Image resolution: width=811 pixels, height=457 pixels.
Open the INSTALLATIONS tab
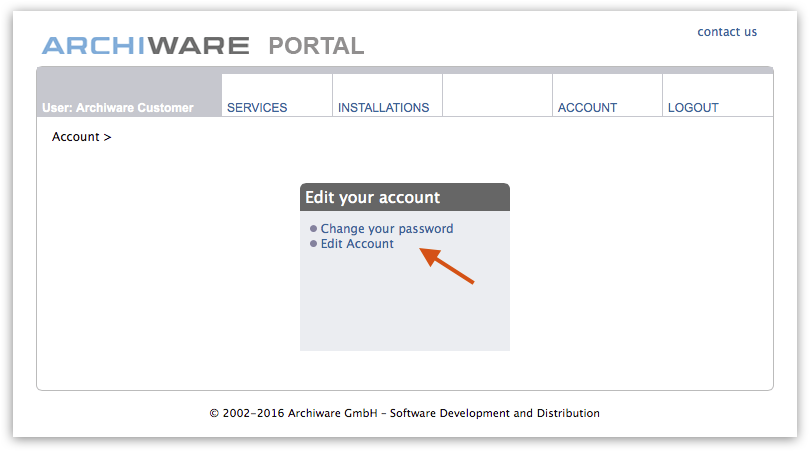click(383, 108)
